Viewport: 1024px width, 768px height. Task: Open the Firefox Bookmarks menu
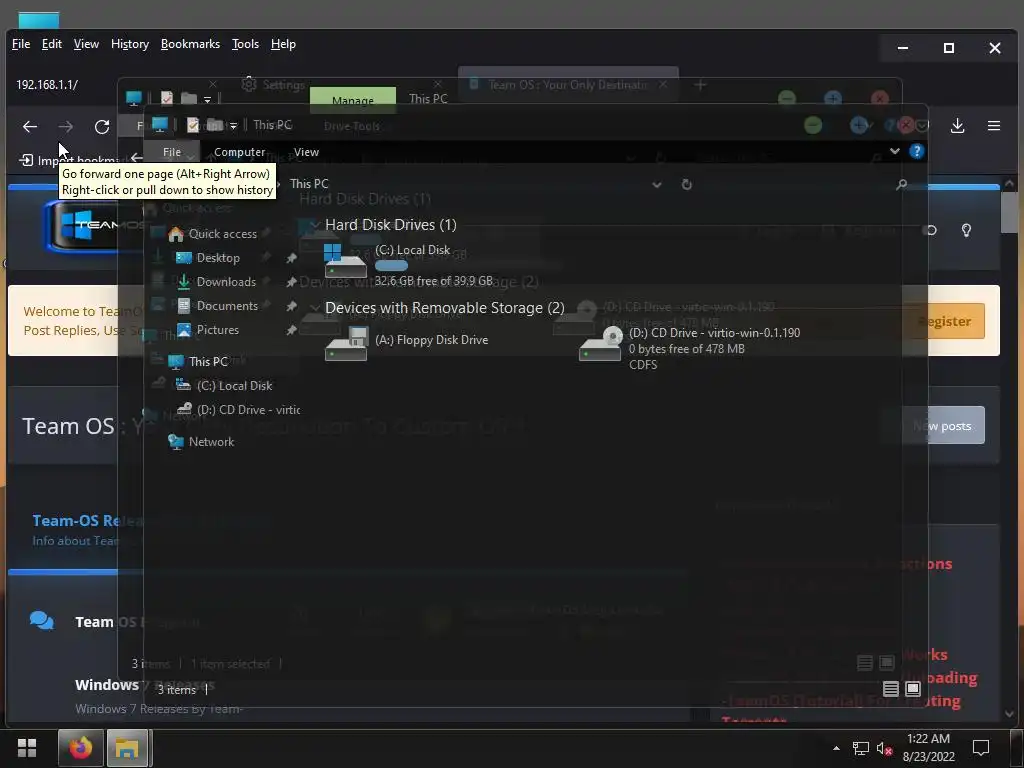(x=190, y=44)
